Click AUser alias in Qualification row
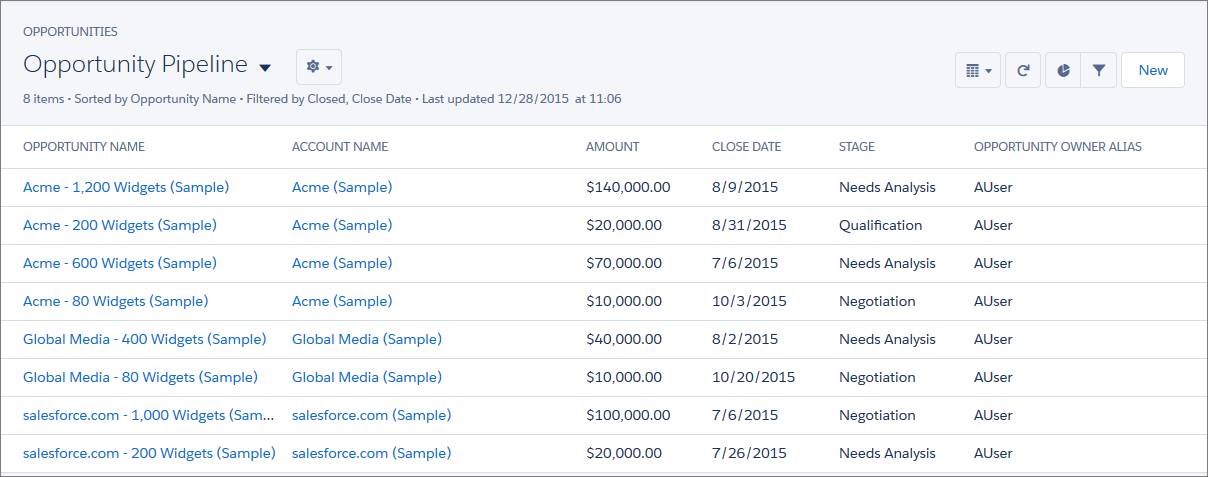 [x=993, y=225]
